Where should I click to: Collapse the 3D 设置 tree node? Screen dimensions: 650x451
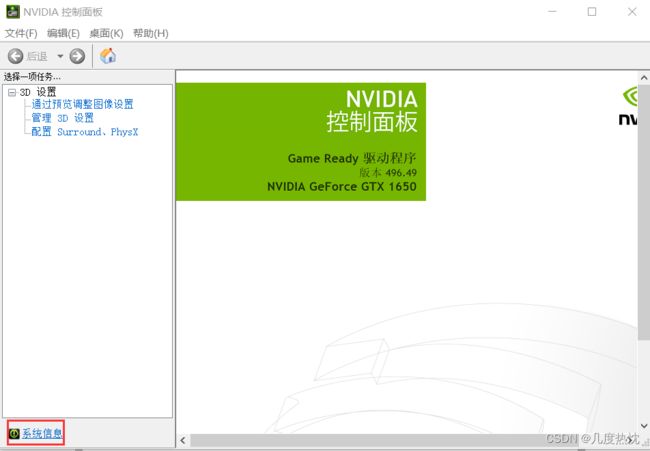coord(11,92)
